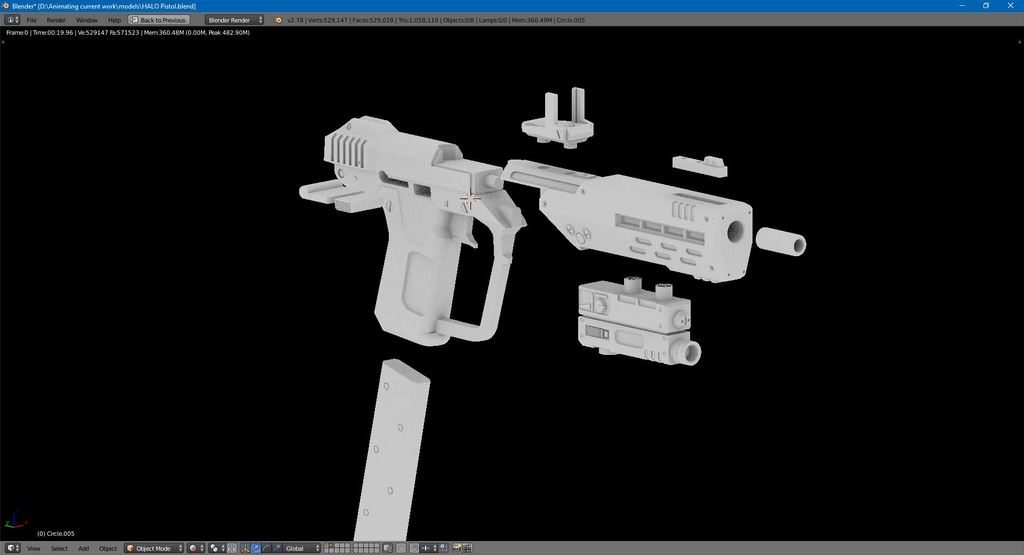
Task: Click the (0) Circle.005 object label
Action: tap(56, 533)
